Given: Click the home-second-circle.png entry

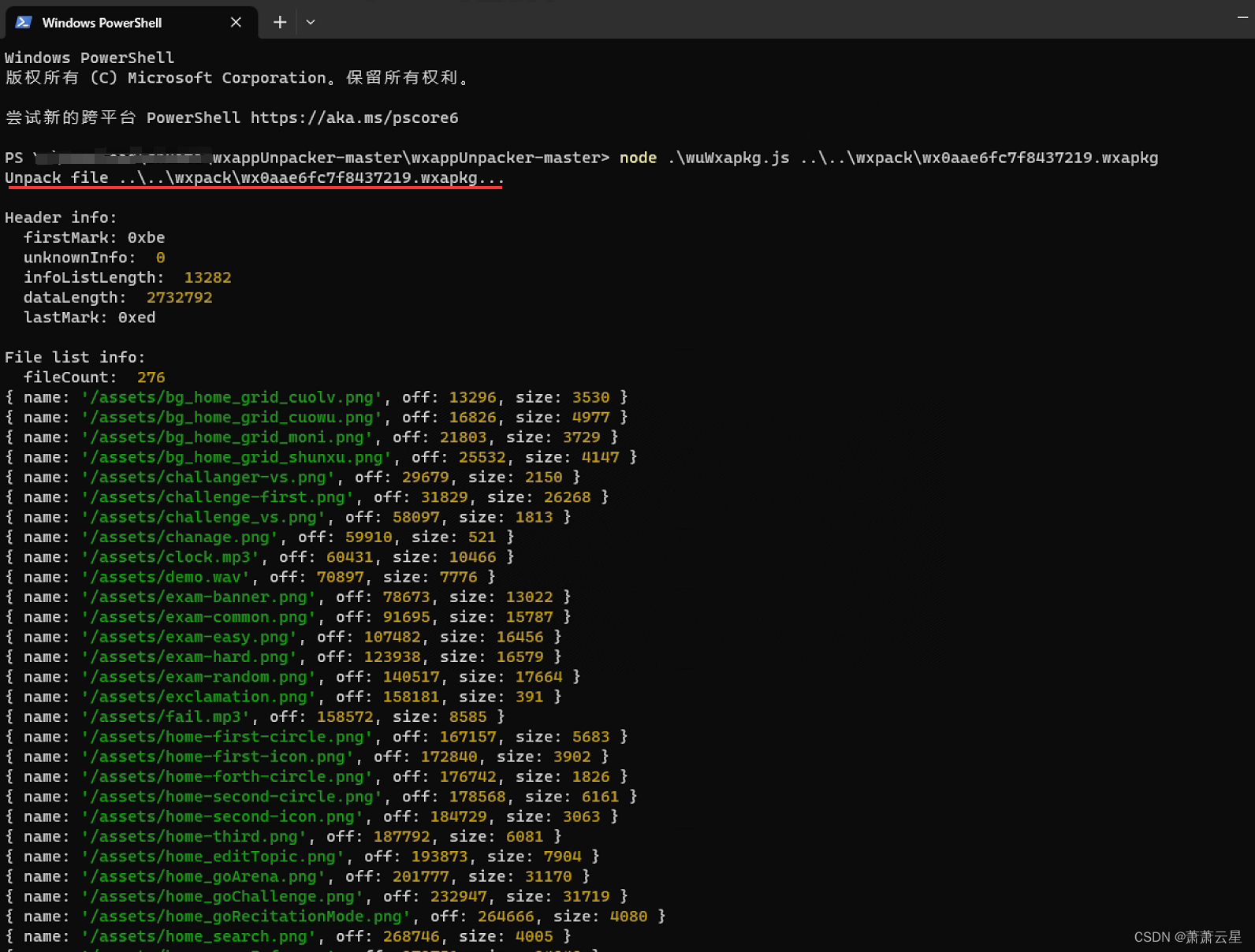Looking at the screenshot, I should point(321,797).
